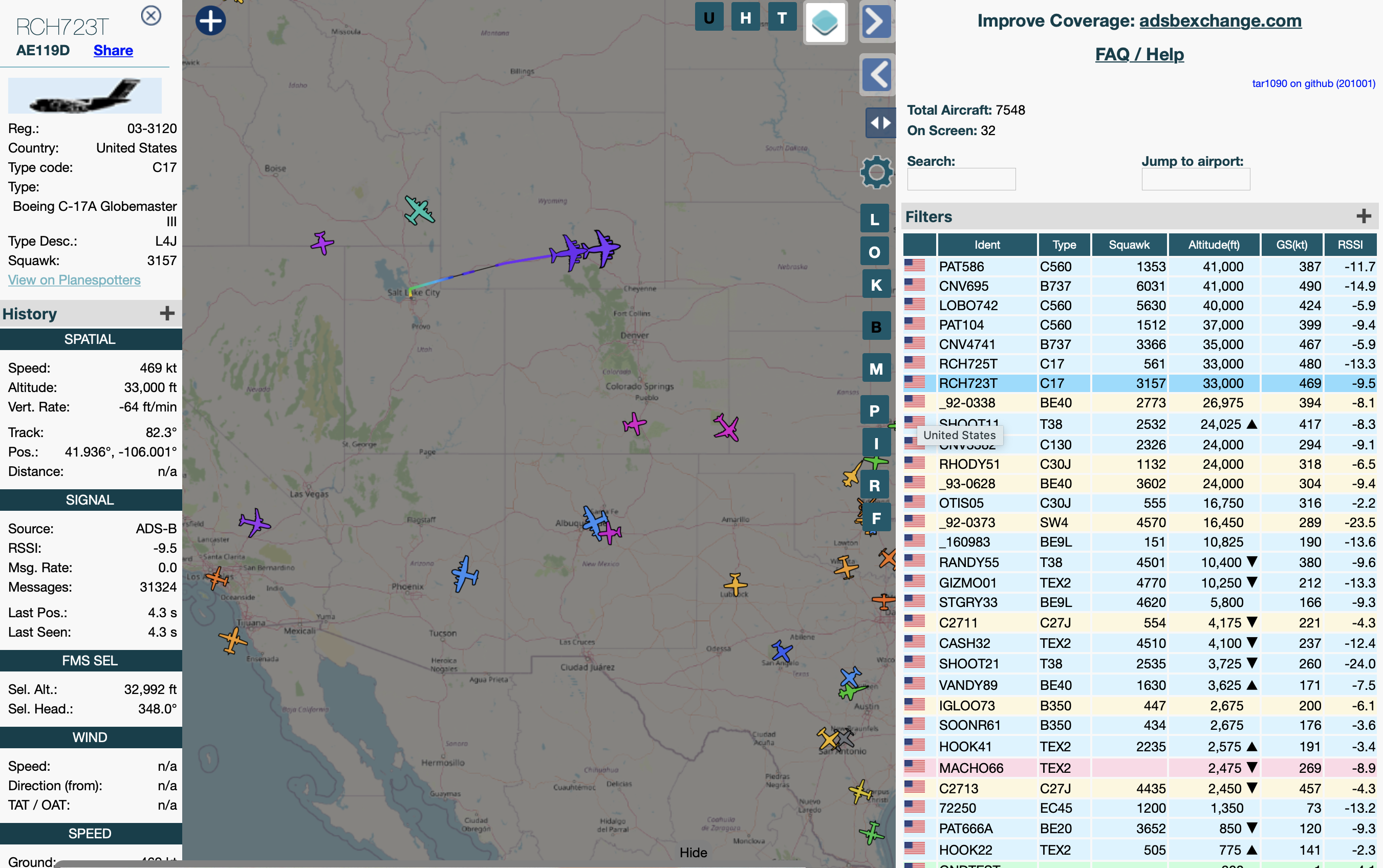The width and height of the screenshot is (1383, 868).
Task: Focus the Search input field
Action: (961, 179)
